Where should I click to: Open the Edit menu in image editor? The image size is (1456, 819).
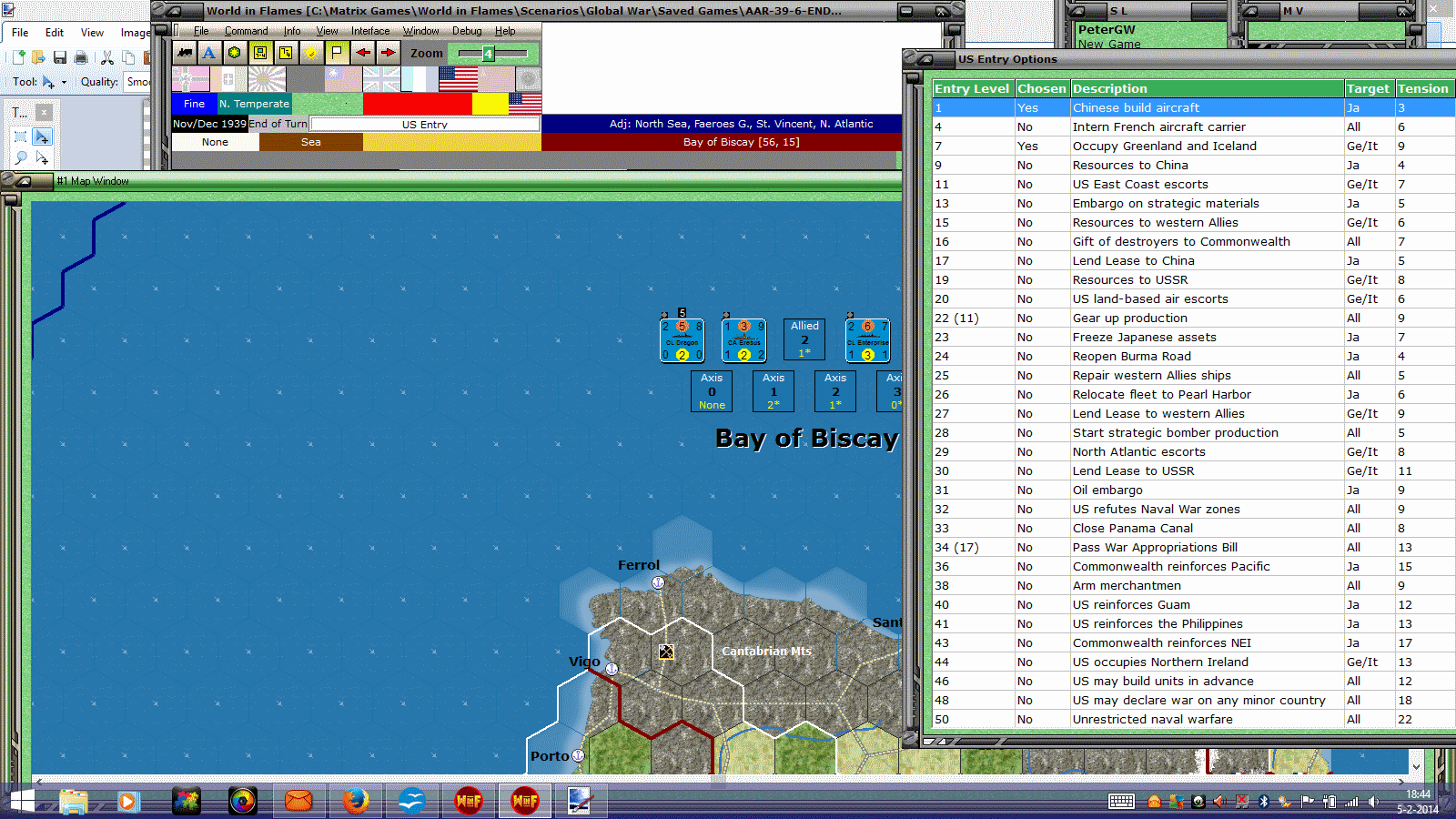55,33
